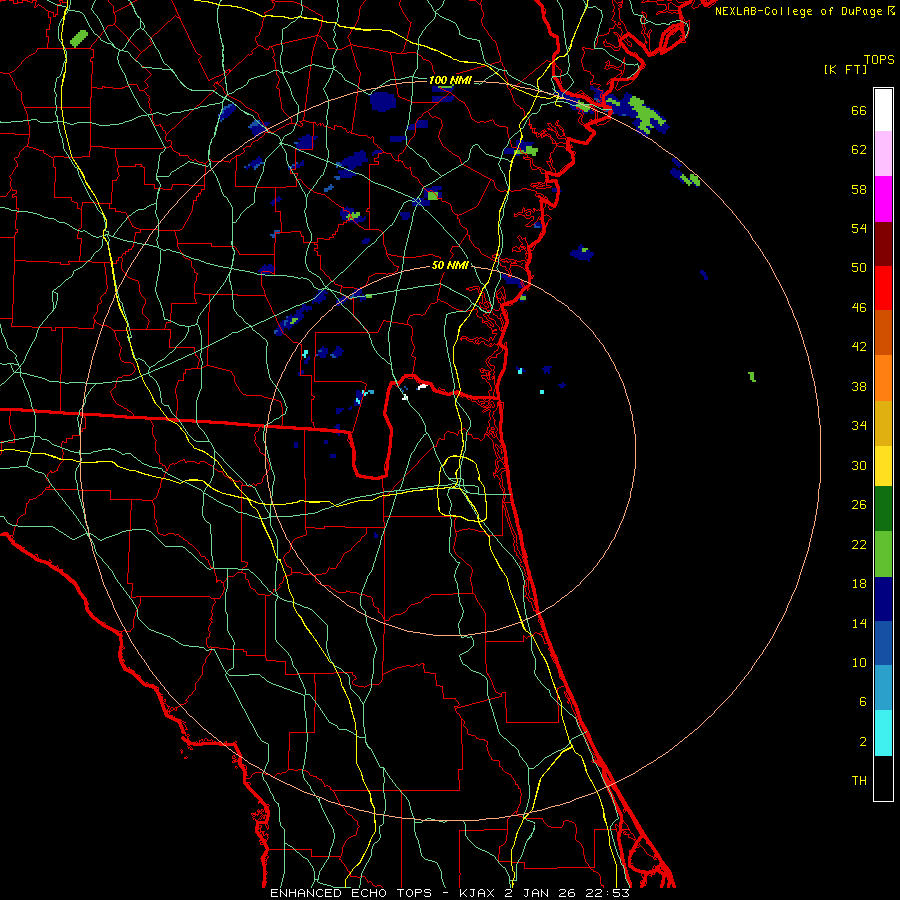Screen dimensions: 900x900
Task: Pick the cyan swatch in the legend
Action: 883,733
